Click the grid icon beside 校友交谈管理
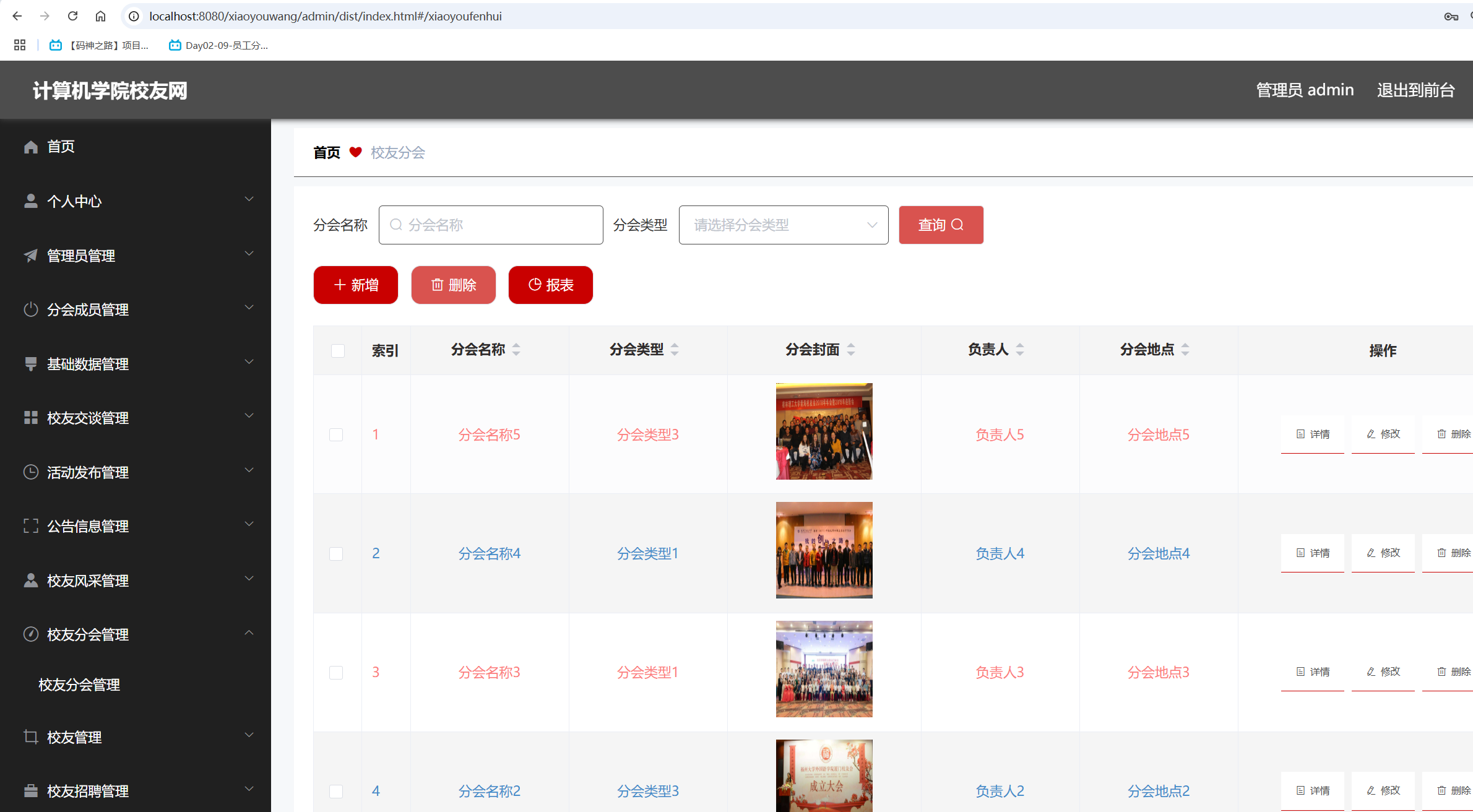The height and width of the screenshot is (812, 1473). (31, 417)
